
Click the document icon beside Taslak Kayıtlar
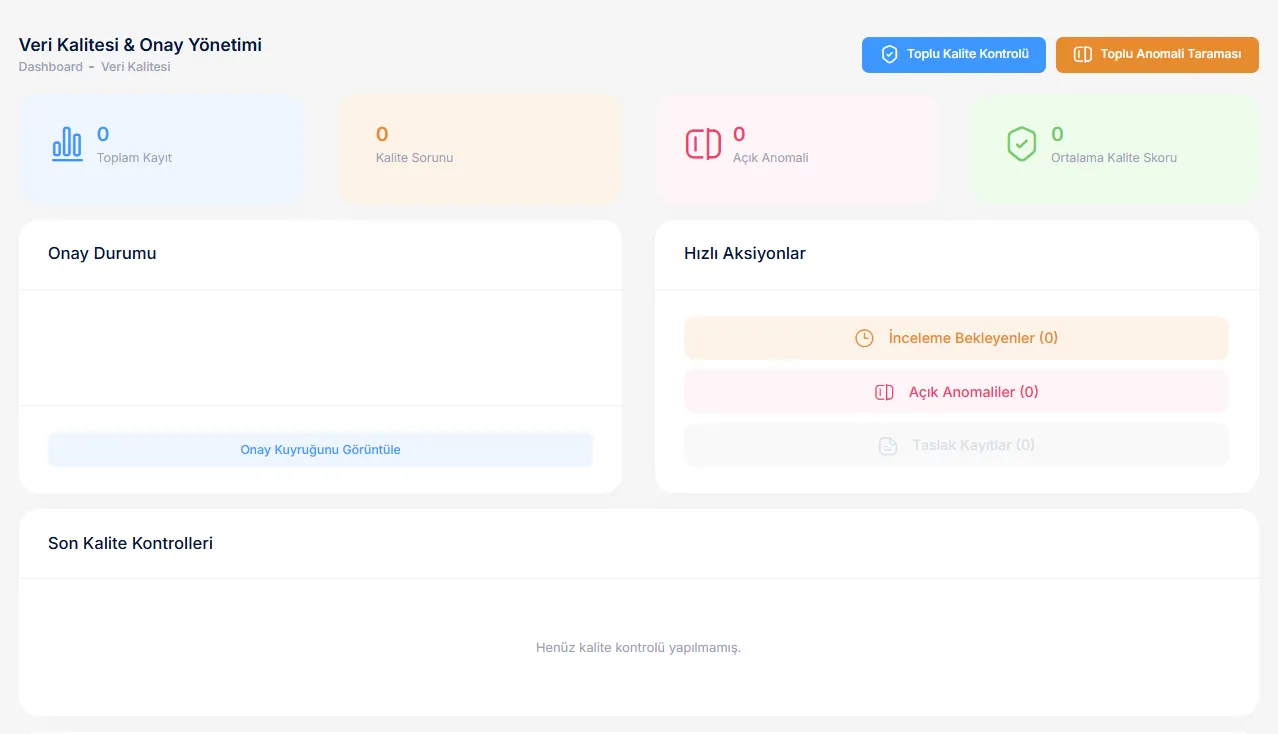click(887, 445)
